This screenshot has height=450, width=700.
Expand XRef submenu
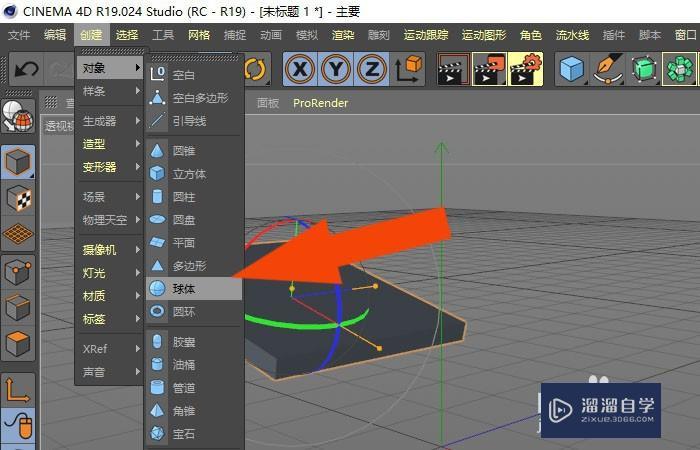click(x=110, y=349)
